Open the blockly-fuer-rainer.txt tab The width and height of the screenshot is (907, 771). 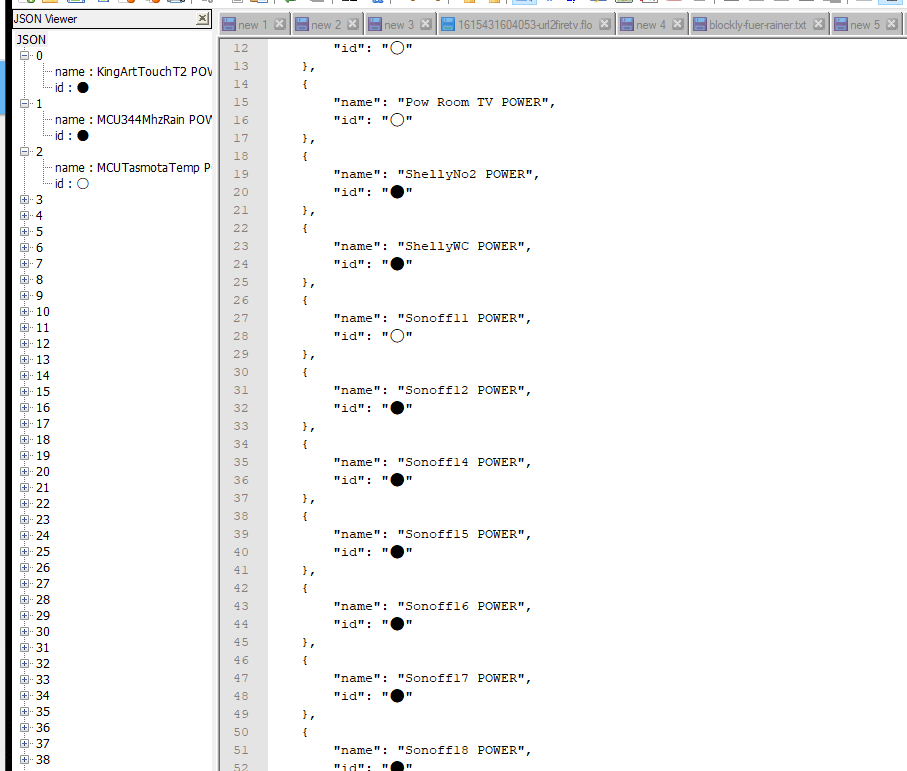758,25
